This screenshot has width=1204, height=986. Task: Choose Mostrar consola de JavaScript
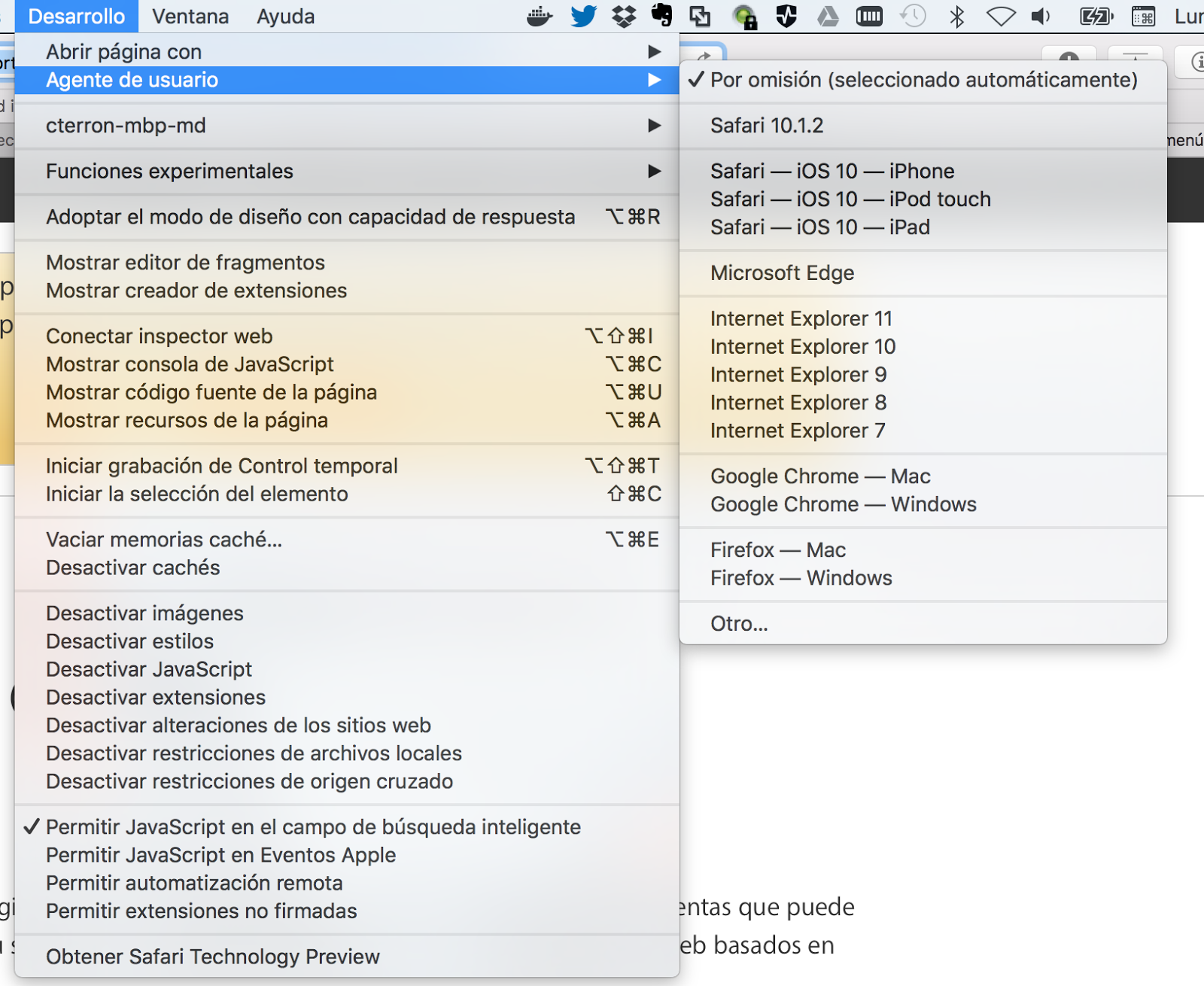(347, 364)
